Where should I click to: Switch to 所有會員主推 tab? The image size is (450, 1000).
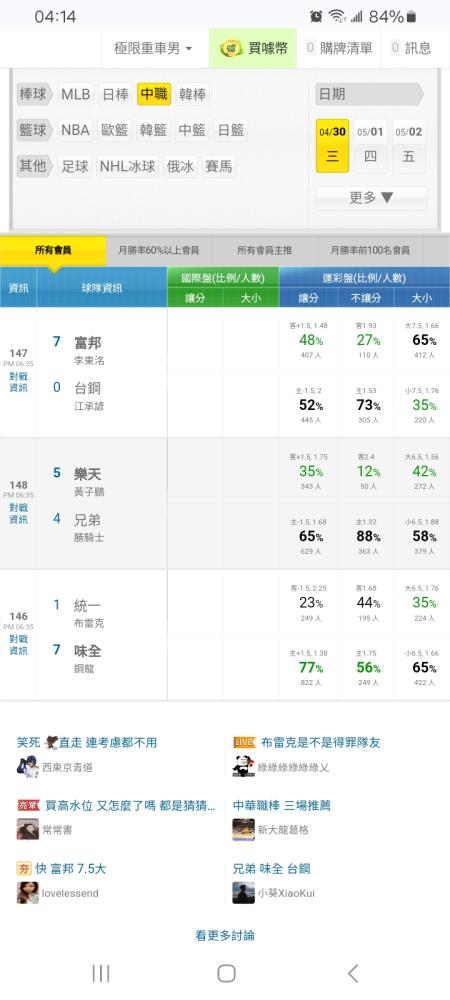coord(264,251)
